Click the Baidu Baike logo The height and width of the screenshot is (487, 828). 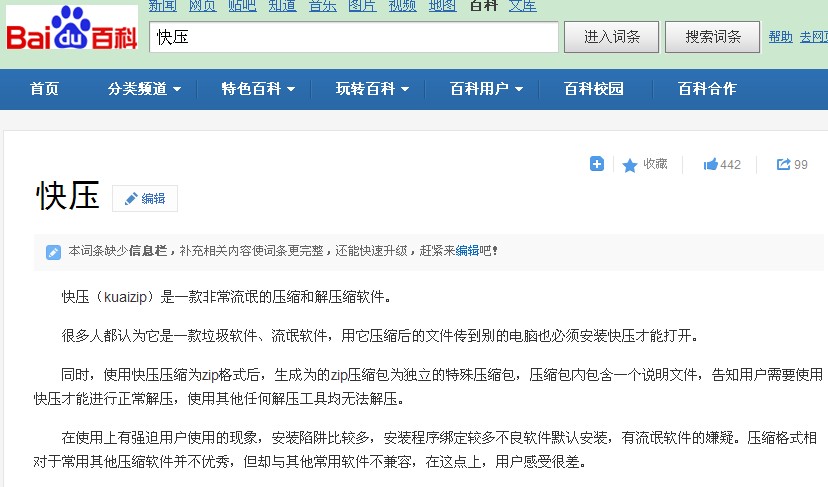(x=70, y=30)
